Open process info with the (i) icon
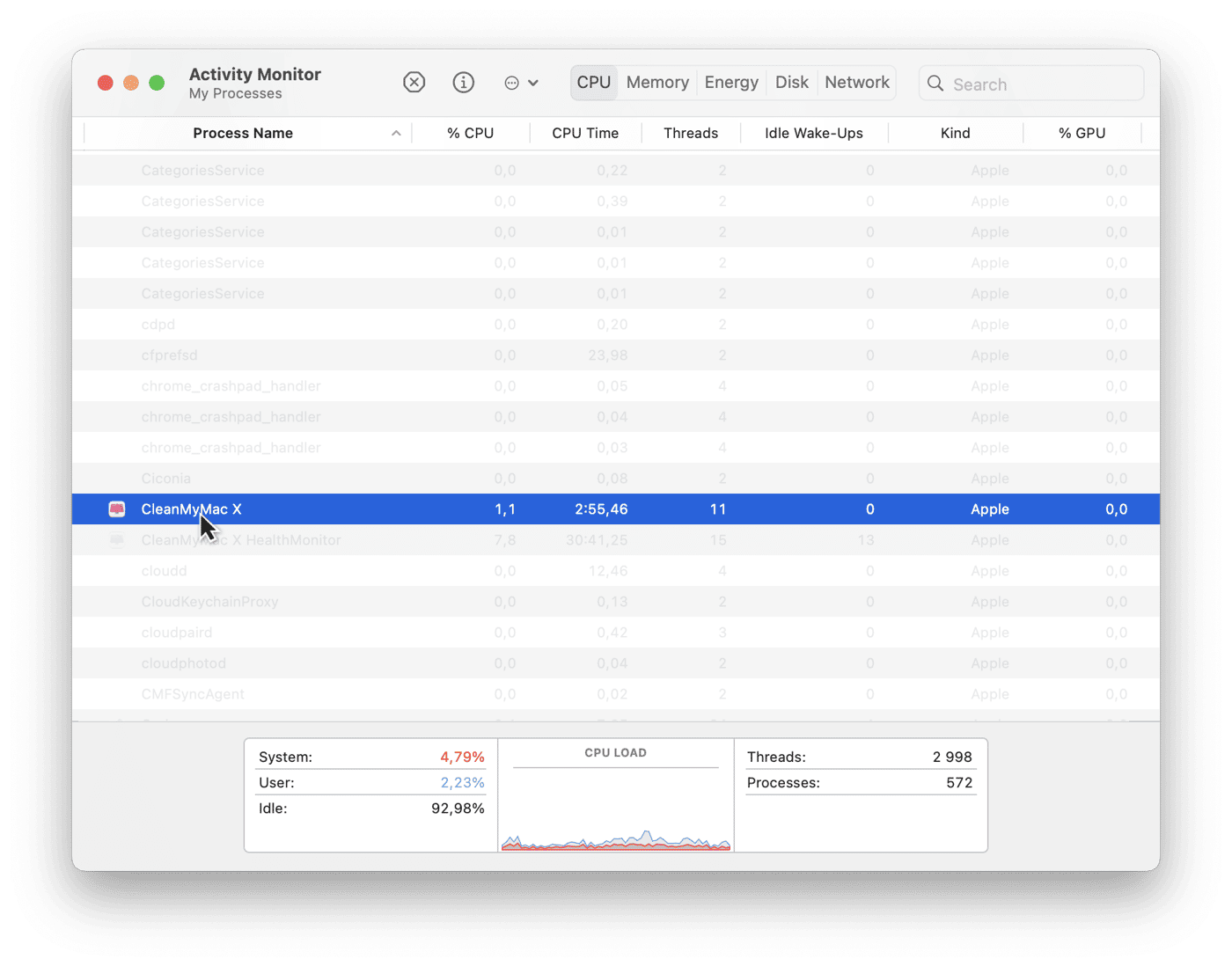Image resolution: width=1232 pixels, height=966 pixels. 464,83
